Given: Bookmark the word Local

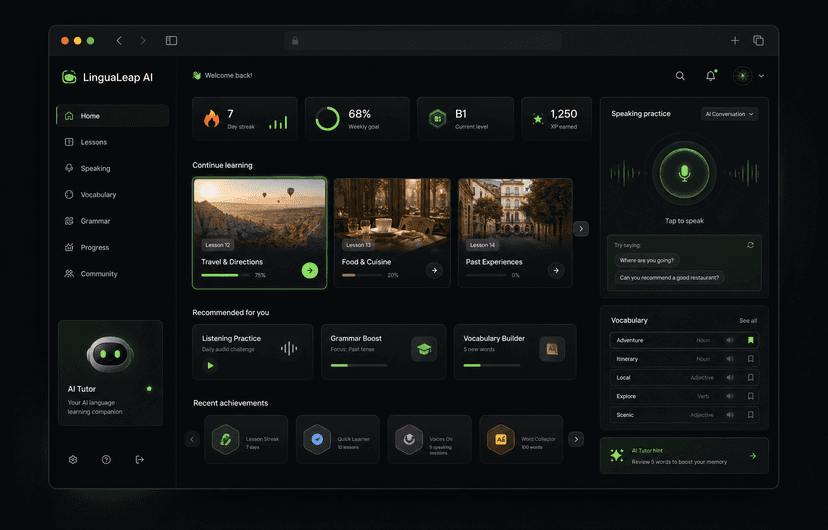Looking at the screenshot, I should [750, 377].
